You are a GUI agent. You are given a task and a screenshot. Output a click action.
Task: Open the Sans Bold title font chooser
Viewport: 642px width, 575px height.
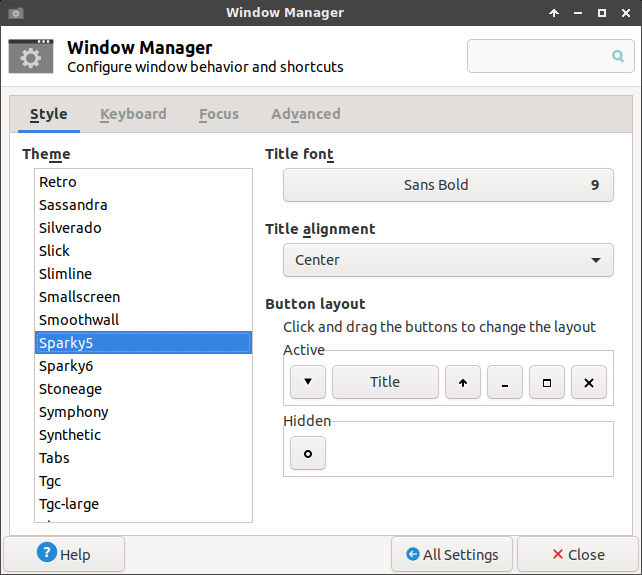(x=448, y=185)
